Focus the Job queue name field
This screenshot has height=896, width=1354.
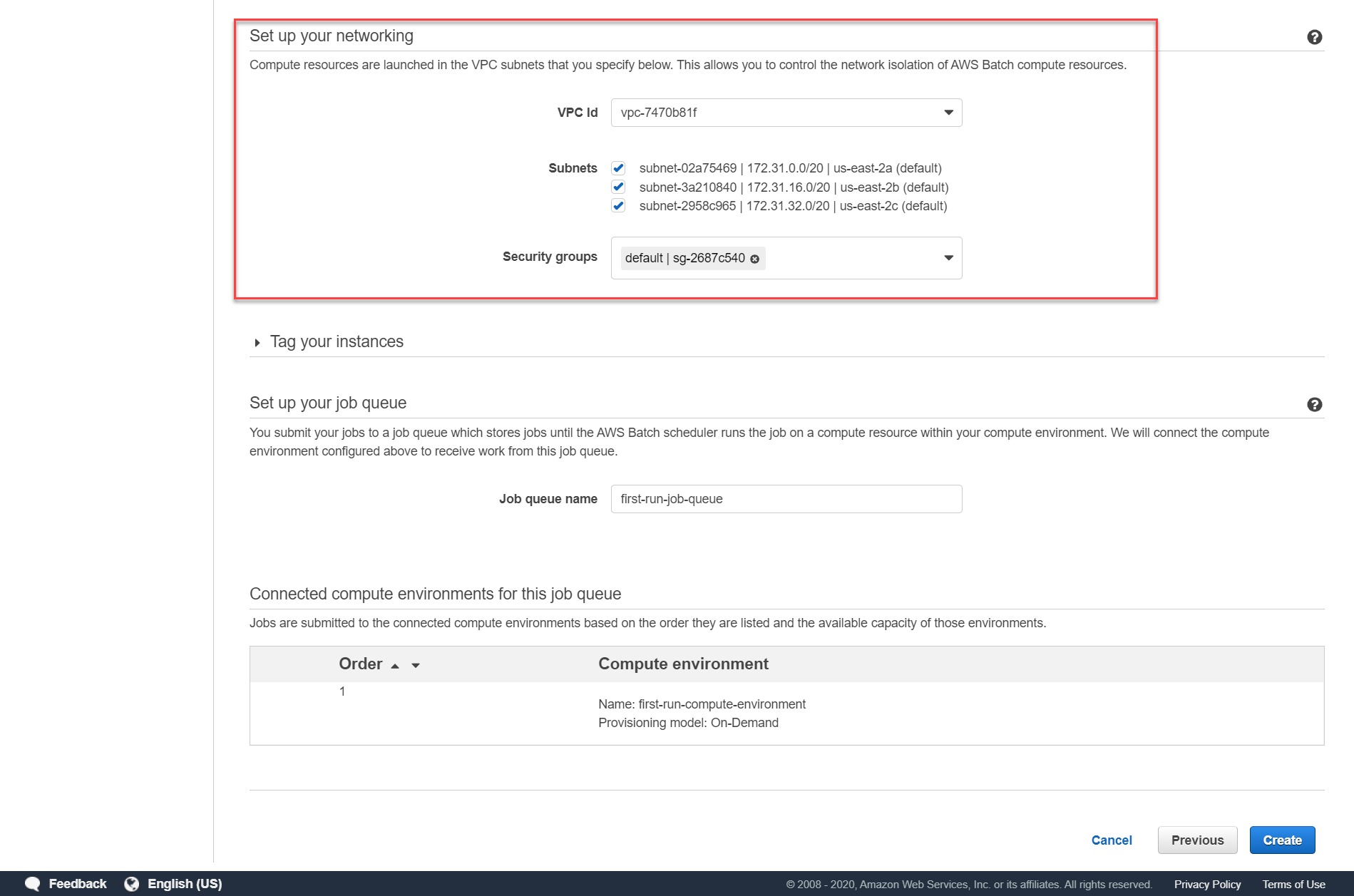[x=786, y=499]
